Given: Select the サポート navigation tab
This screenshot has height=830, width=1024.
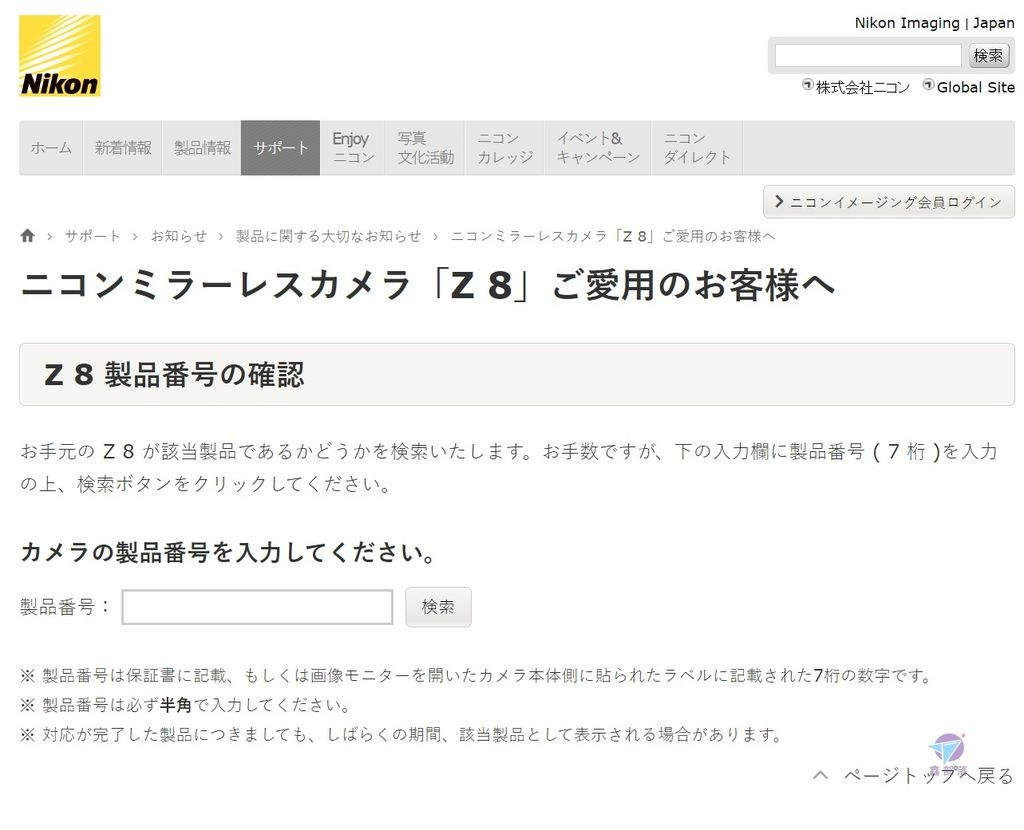Looking at the screenshot, I should point(281,148).
